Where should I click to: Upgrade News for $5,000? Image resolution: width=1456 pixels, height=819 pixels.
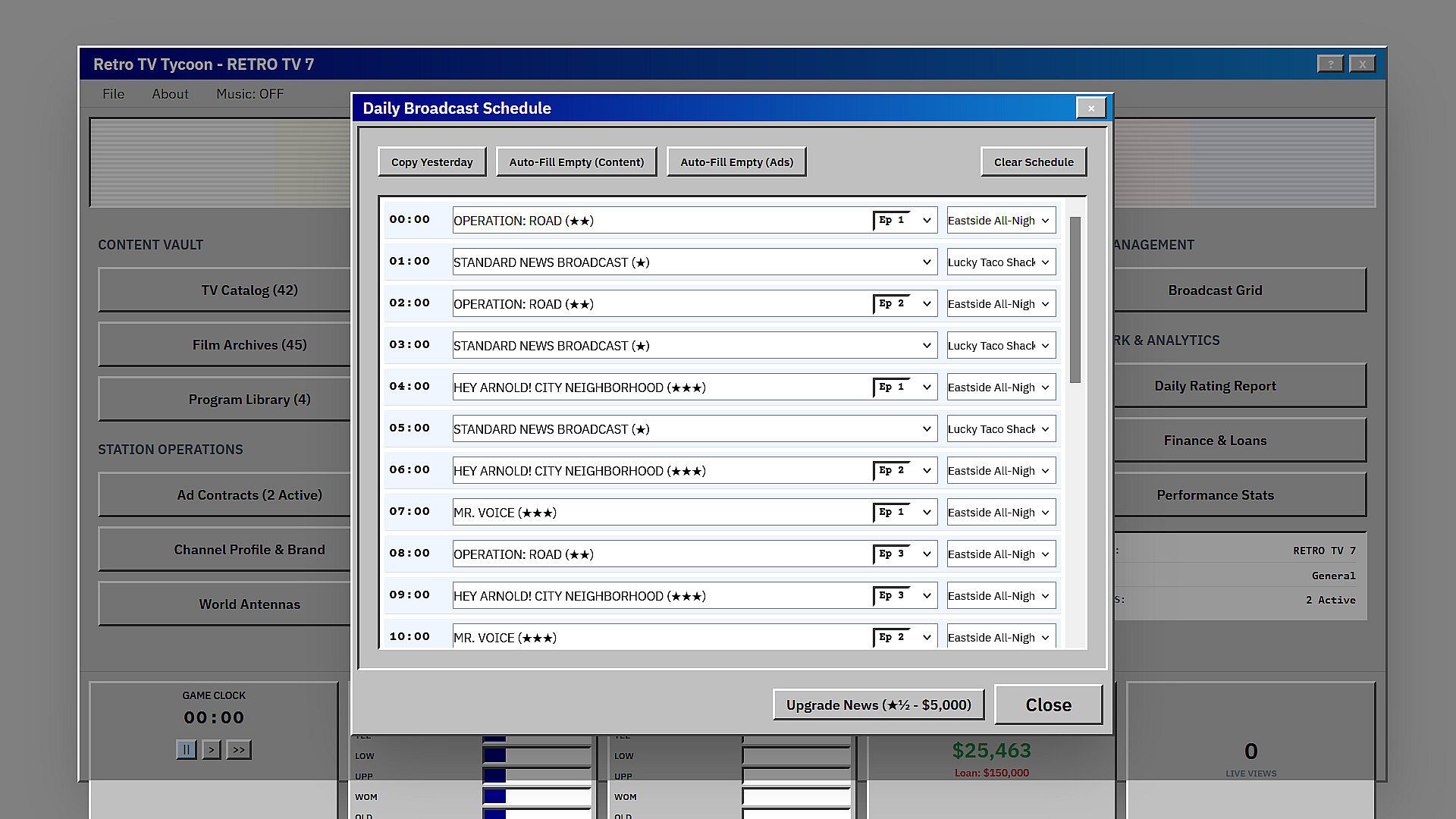(878, 705)
